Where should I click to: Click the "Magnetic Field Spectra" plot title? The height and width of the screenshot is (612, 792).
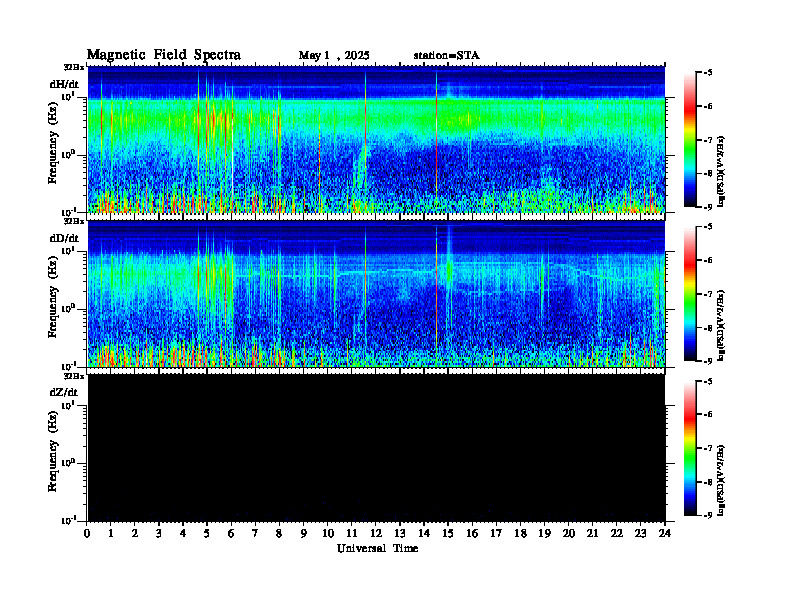click(x=164, y=55)
